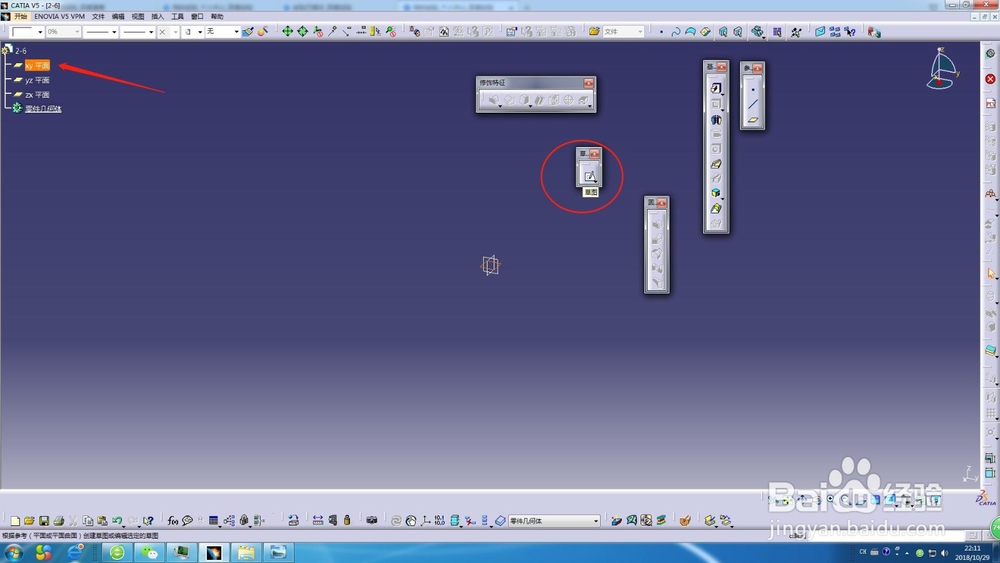Click the New document icon
This screenshot has height=563, width=1000.
(15, 521)
